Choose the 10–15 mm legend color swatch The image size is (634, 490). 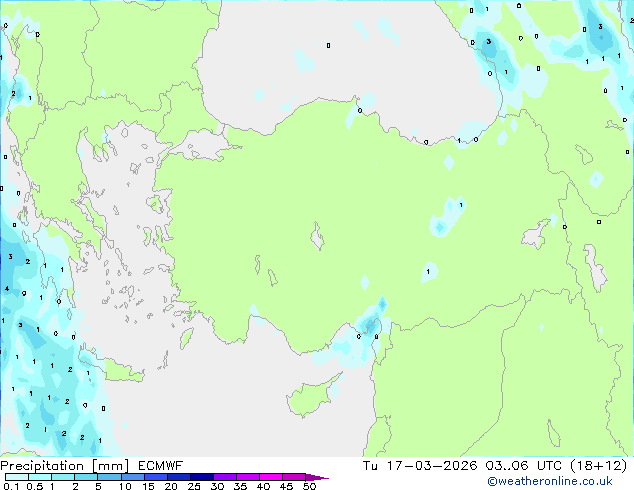coord(132,477)
